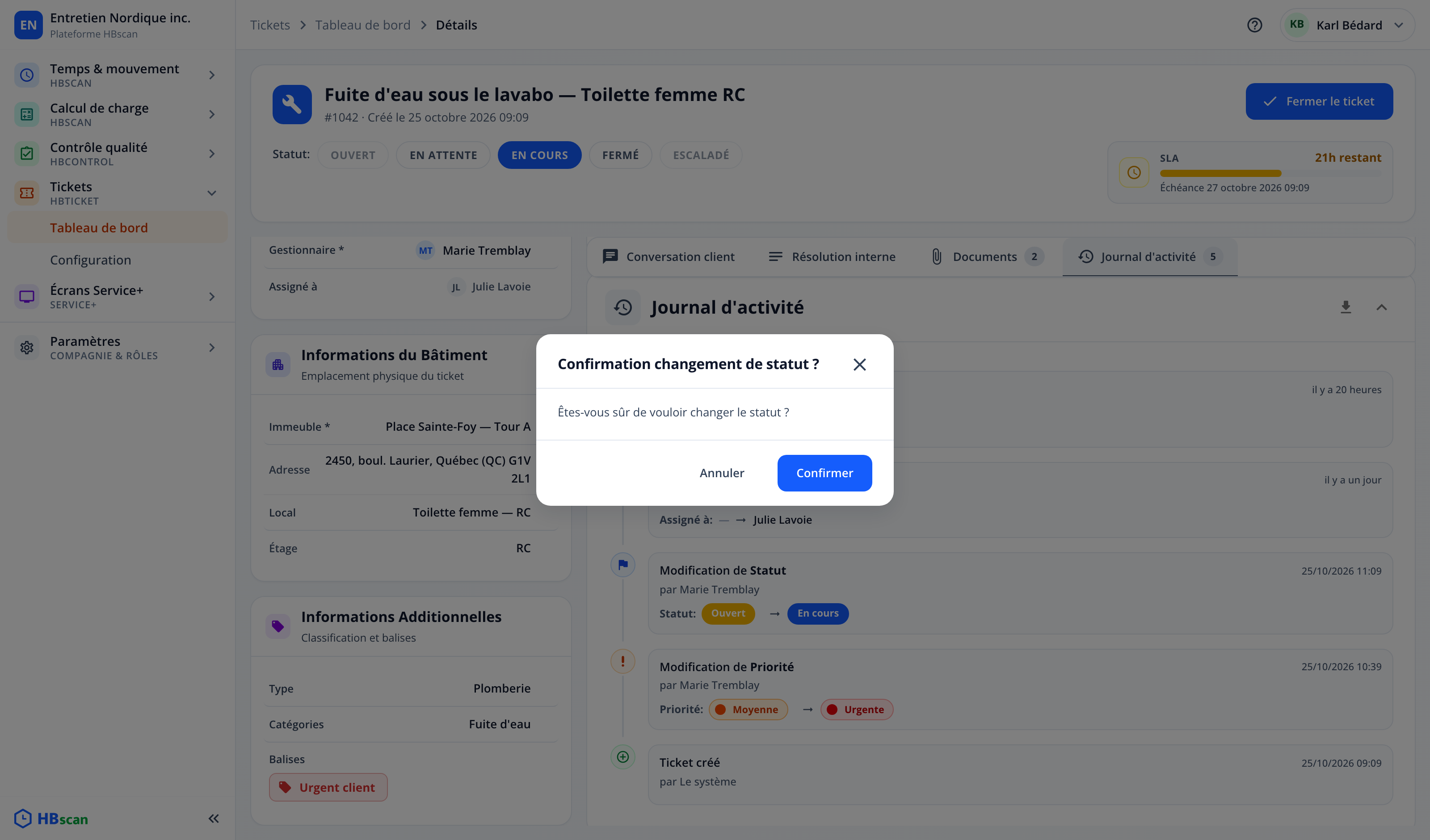The height and width of the screenshot is (840, 1430).
Task: Click the Fermer le ticket button
Action: point(1319,101)
